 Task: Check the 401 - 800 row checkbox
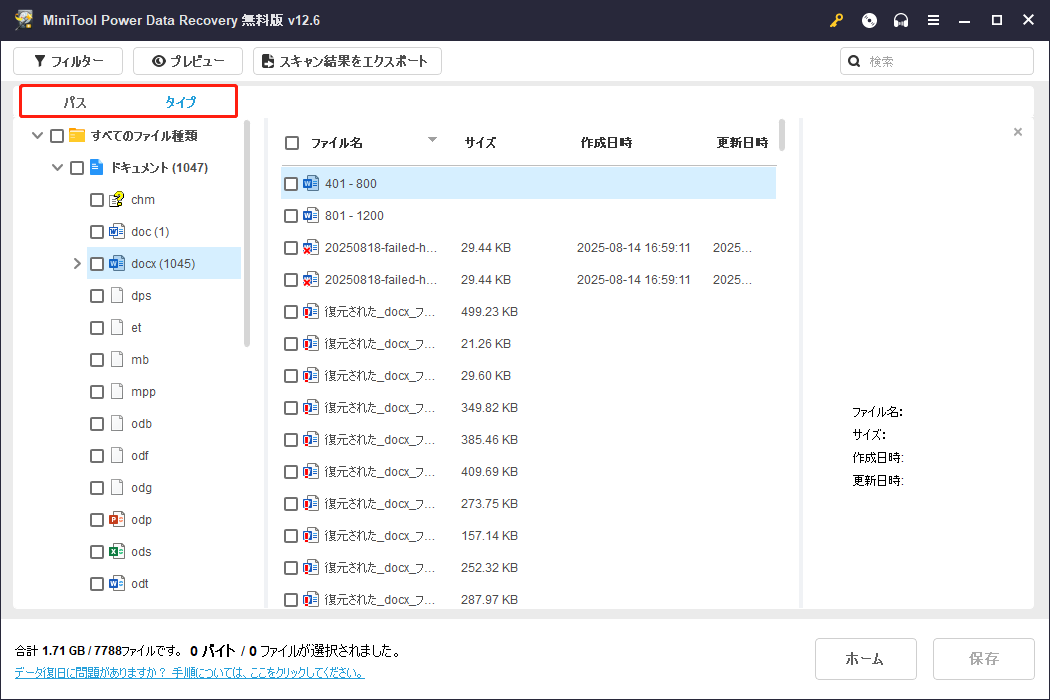tap(291, 184)
